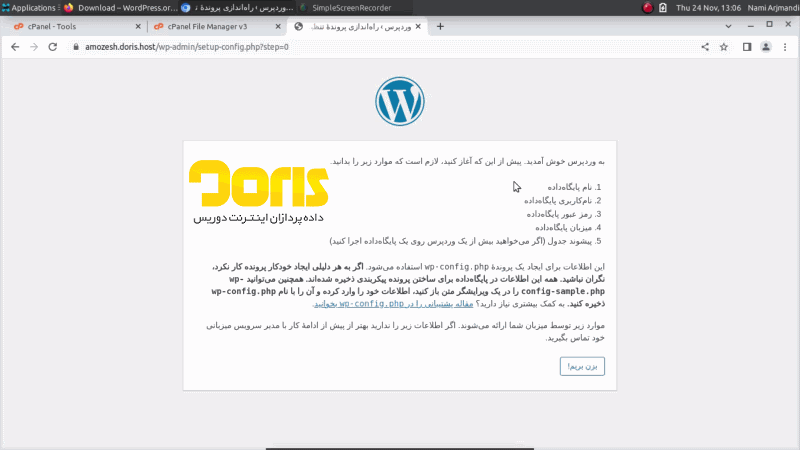
Task: Click the cPanel icon on Tools tab
Action: [18, 27]
